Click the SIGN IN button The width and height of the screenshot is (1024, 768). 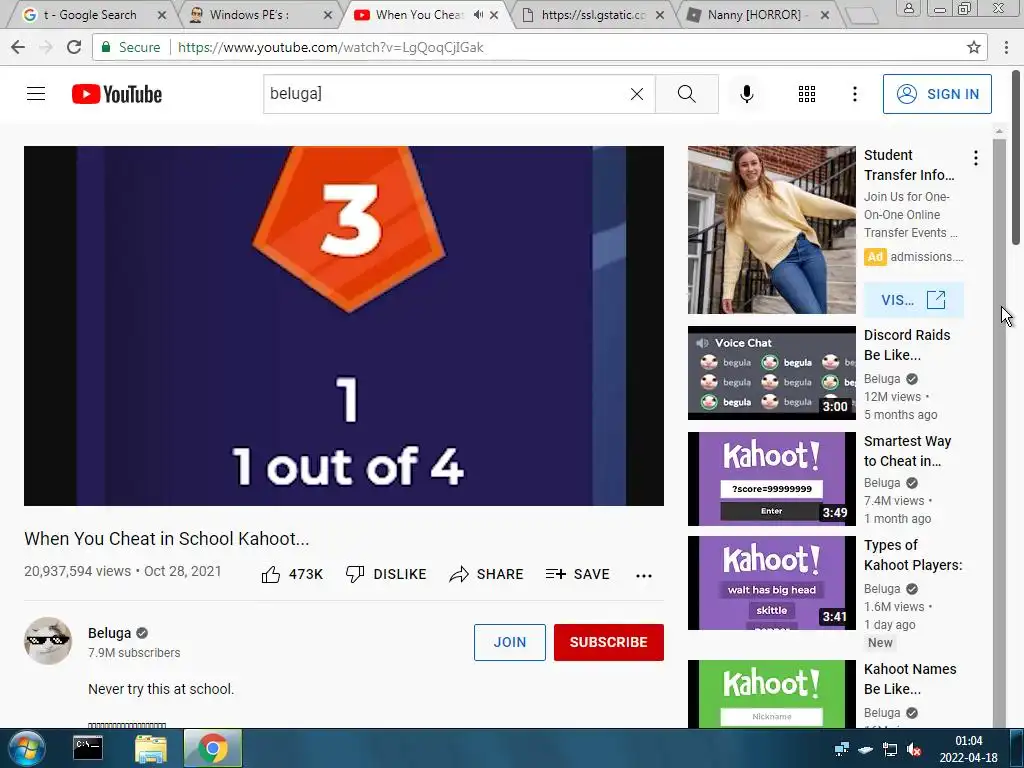click(x=937, y=94)
